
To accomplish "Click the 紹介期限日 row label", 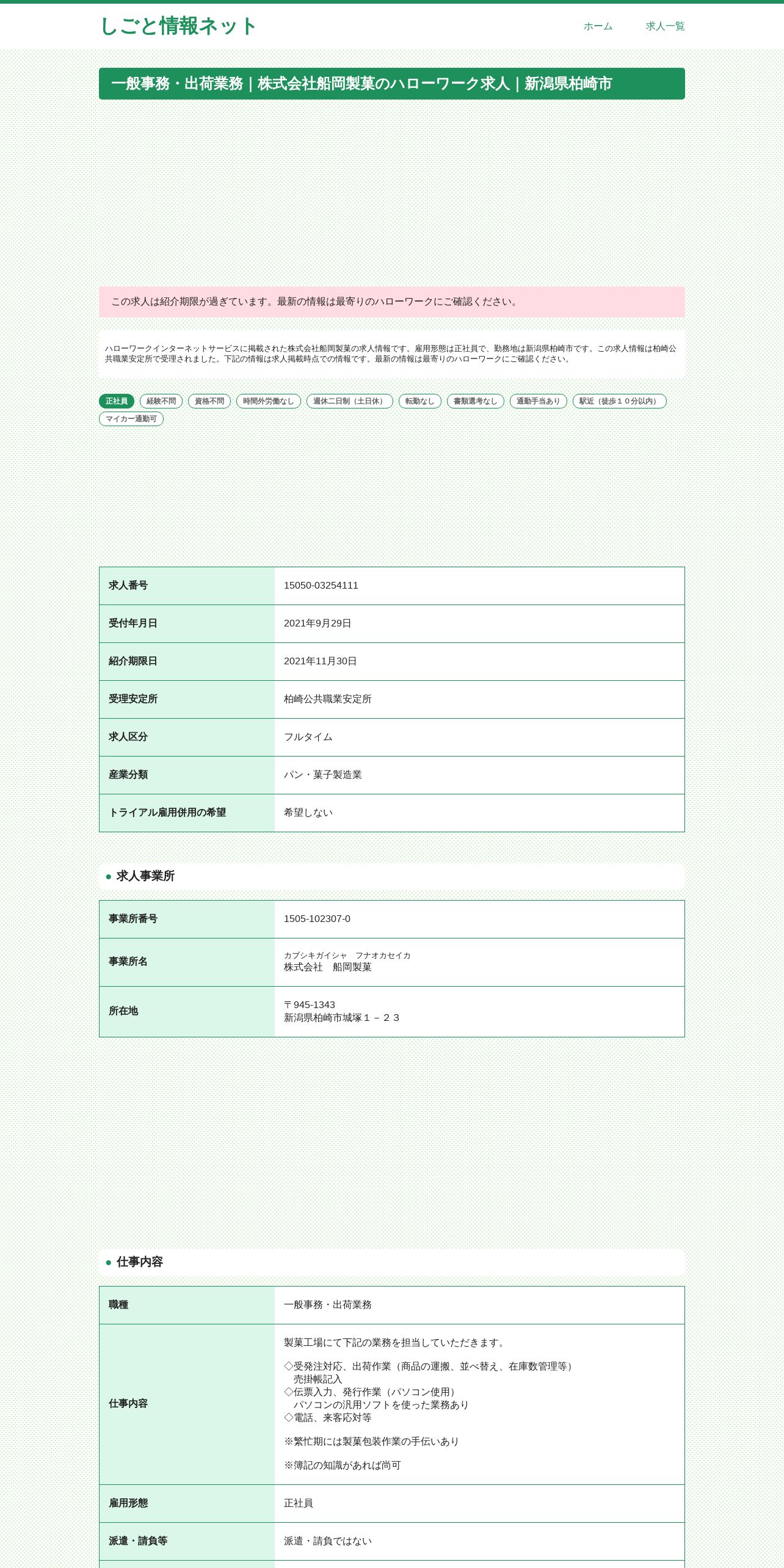I will (133, 661).
